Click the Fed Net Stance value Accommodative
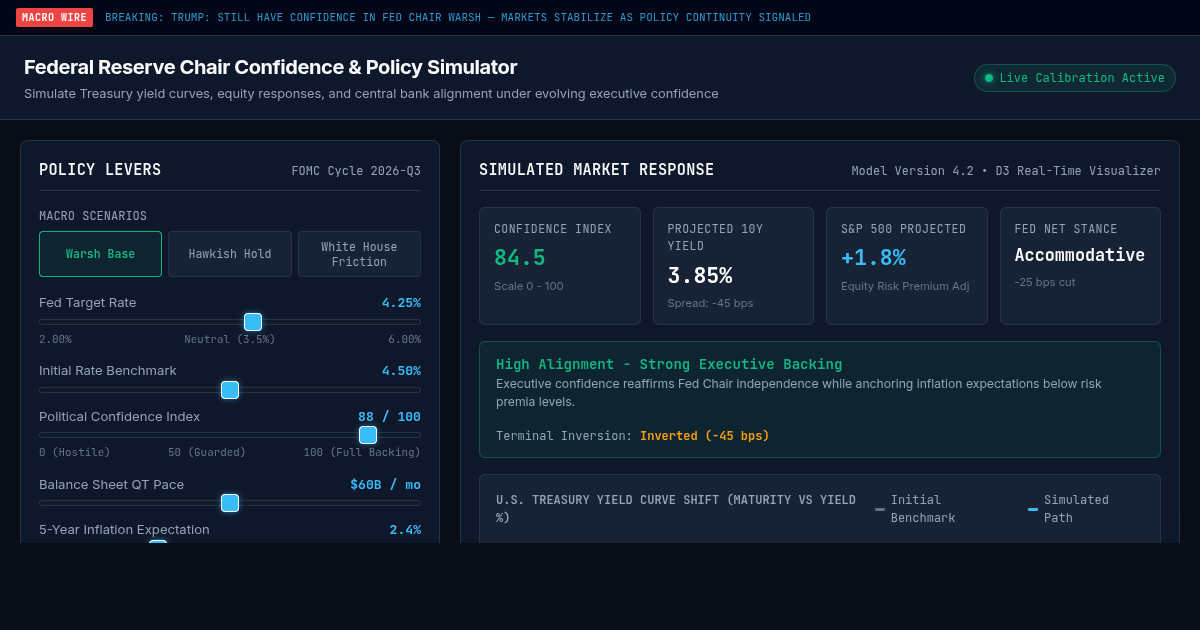Viewport: 1200px width, 630px height. click(1080, 255)
